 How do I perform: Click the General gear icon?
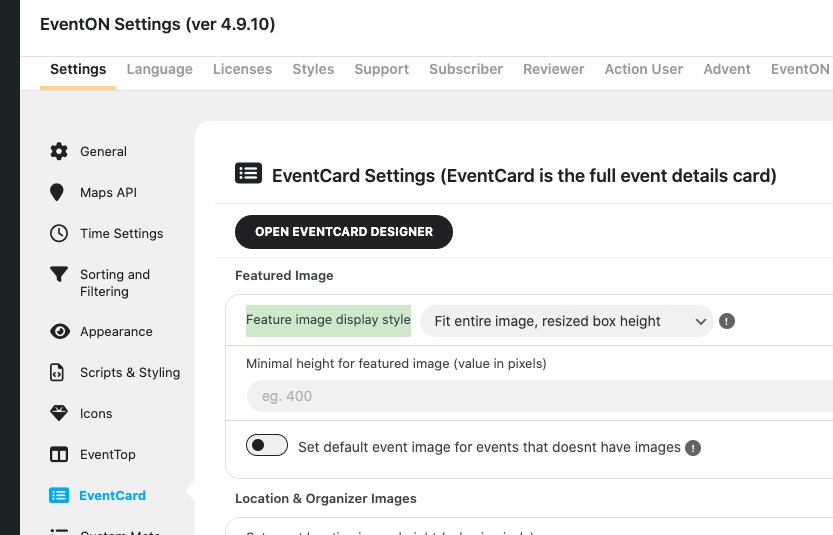point(59,151)
